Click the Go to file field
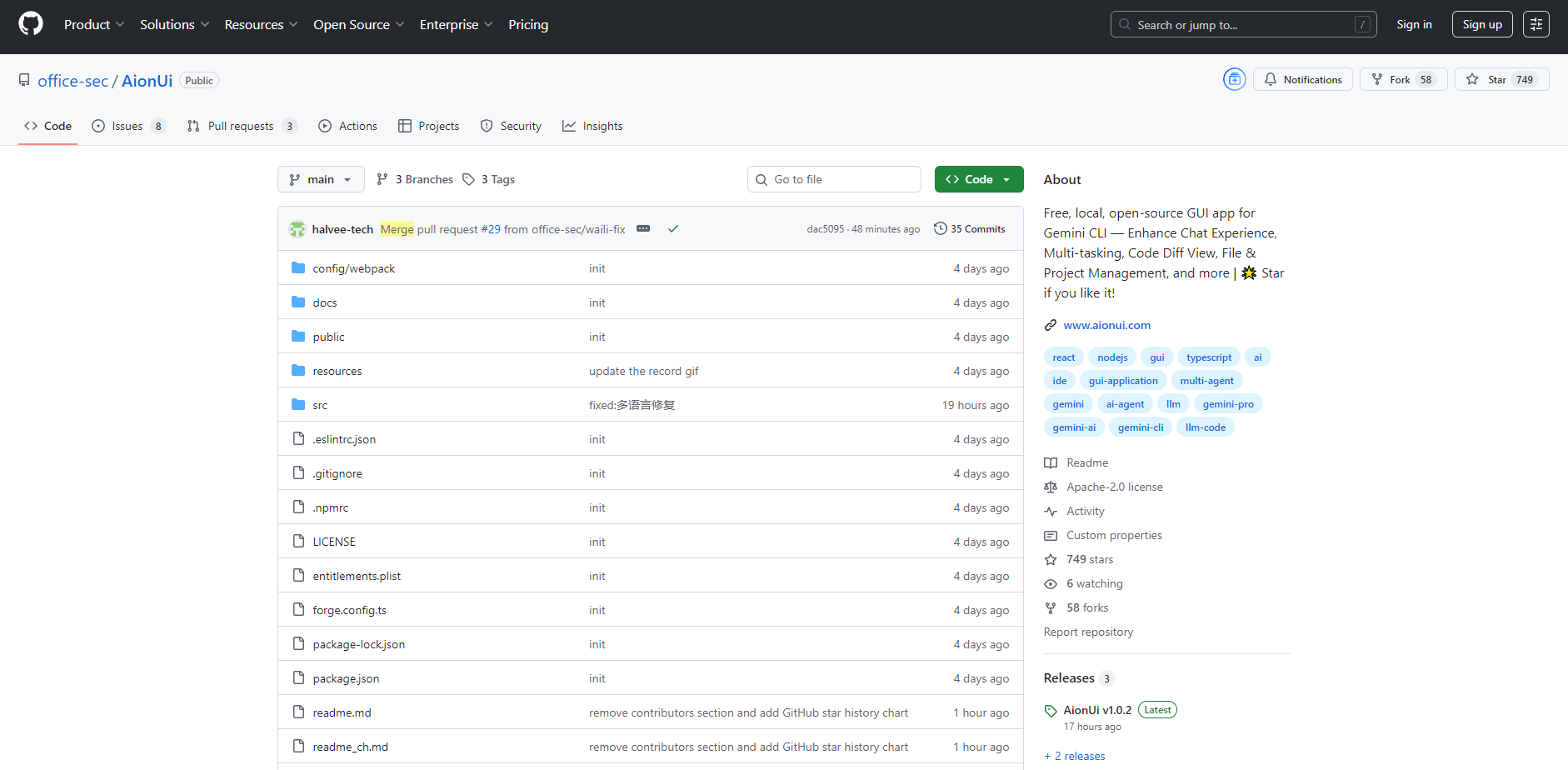1568x770 pixels. tap(834, 179)
